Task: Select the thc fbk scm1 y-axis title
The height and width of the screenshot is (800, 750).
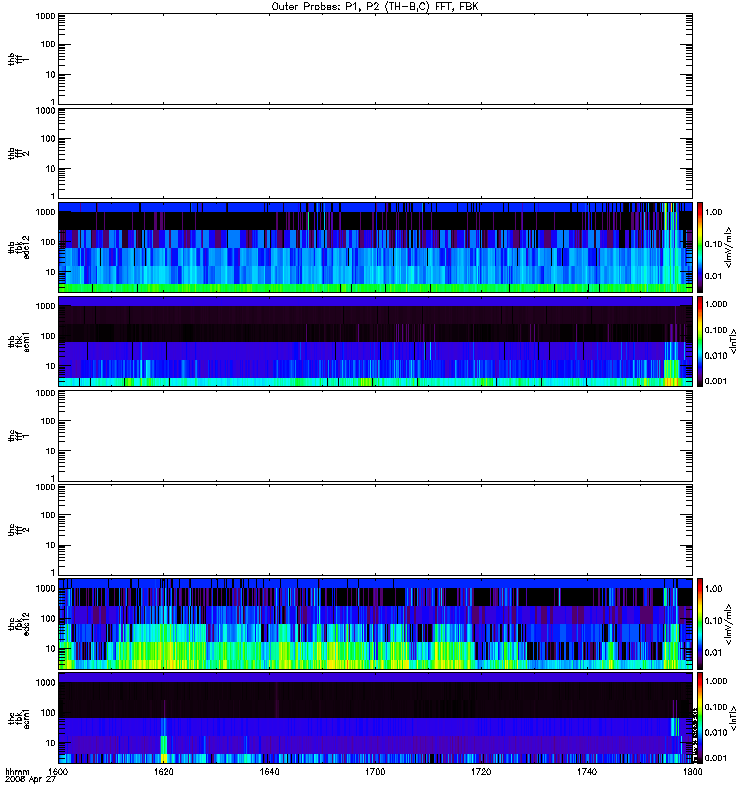Action: coord(19,718)
